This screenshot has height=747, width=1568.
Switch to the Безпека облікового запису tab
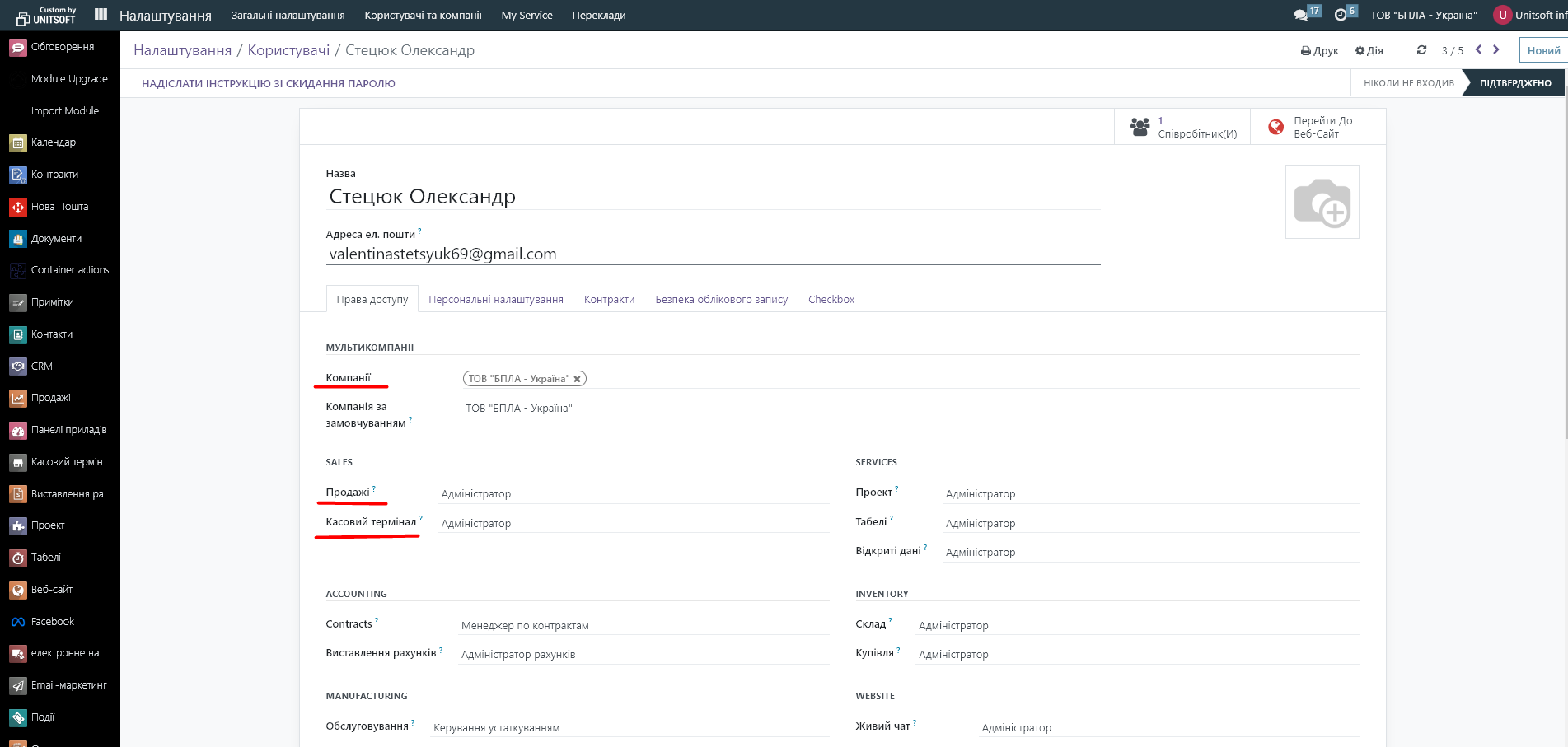coord(721,300)
